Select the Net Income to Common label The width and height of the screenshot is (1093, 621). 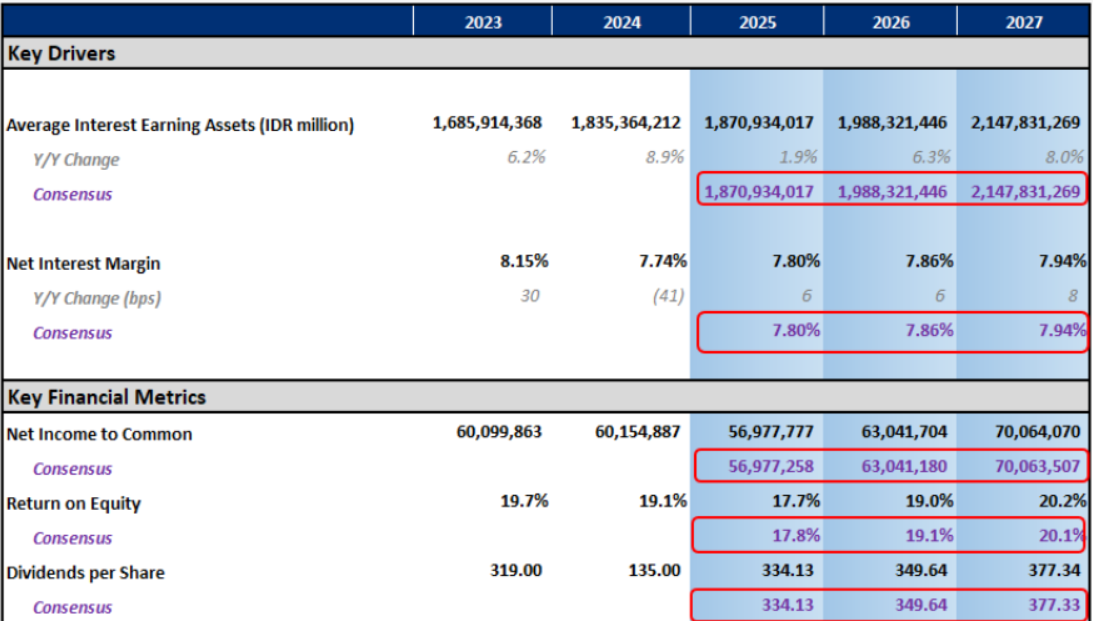(99, 434)
